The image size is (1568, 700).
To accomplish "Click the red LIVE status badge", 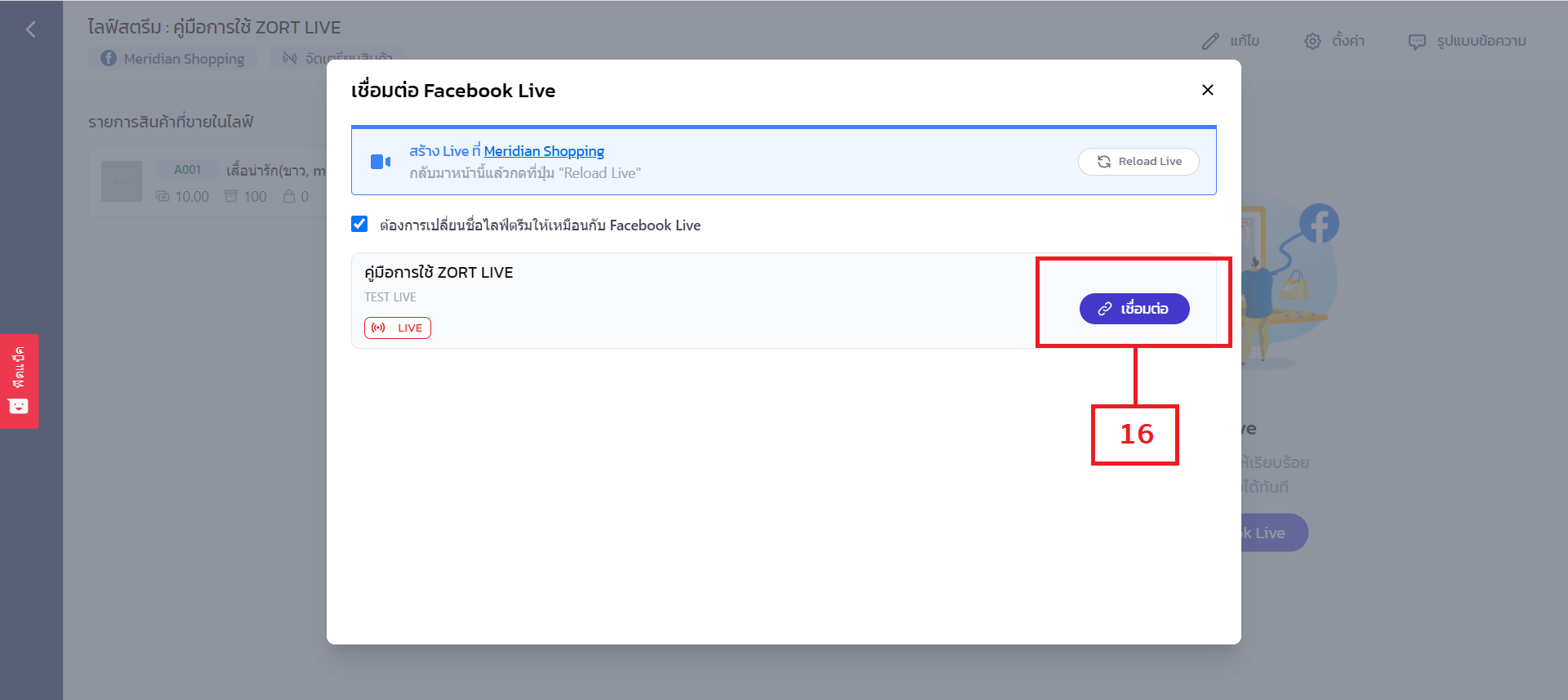I will click(398, 328).
